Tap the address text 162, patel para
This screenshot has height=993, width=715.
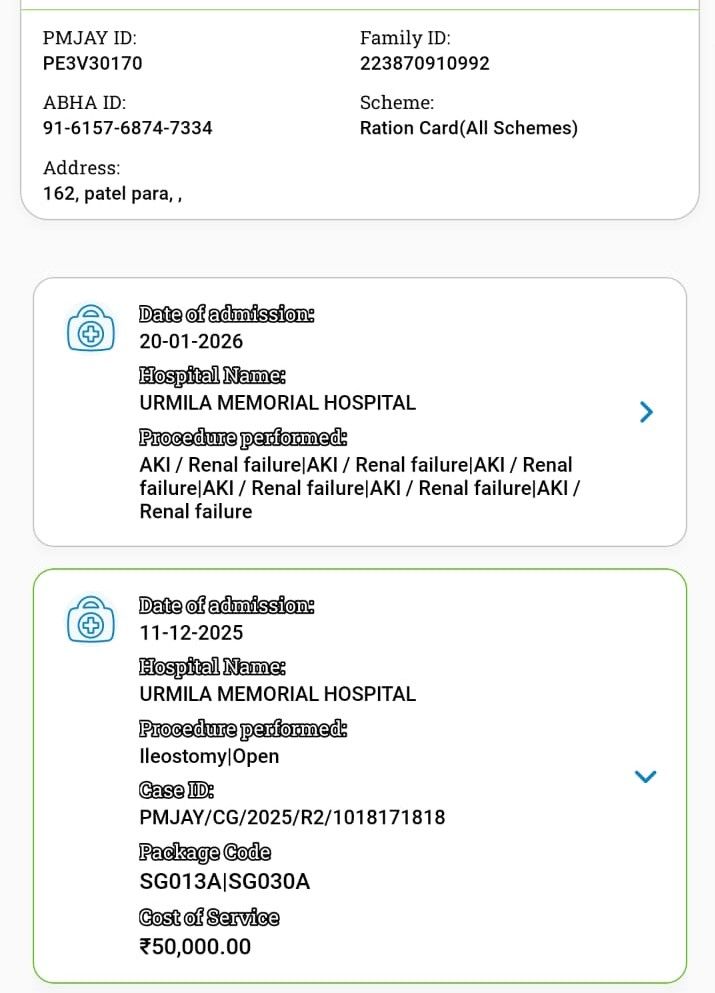[x=112, y=193]
